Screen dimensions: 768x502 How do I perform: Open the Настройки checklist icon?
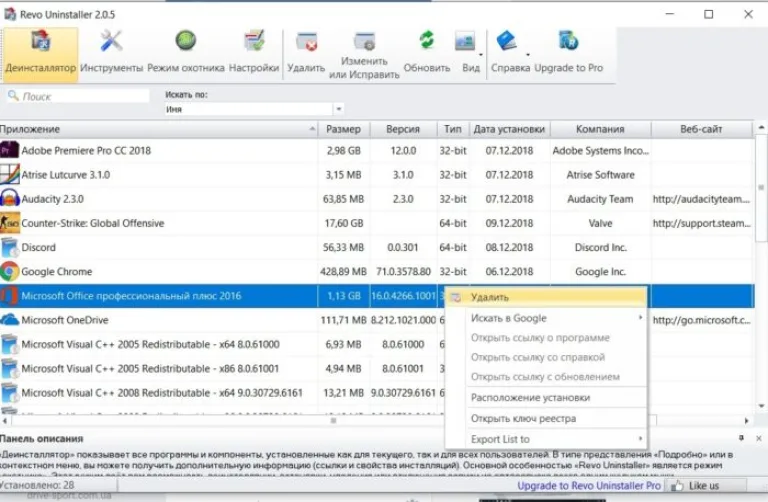[254, 41]
